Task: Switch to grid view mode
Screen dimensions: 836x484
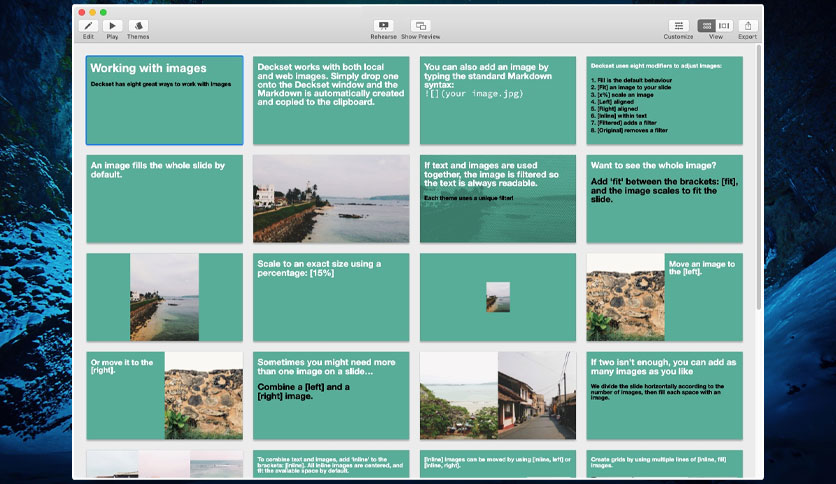Action: click(x=707, y=26)
